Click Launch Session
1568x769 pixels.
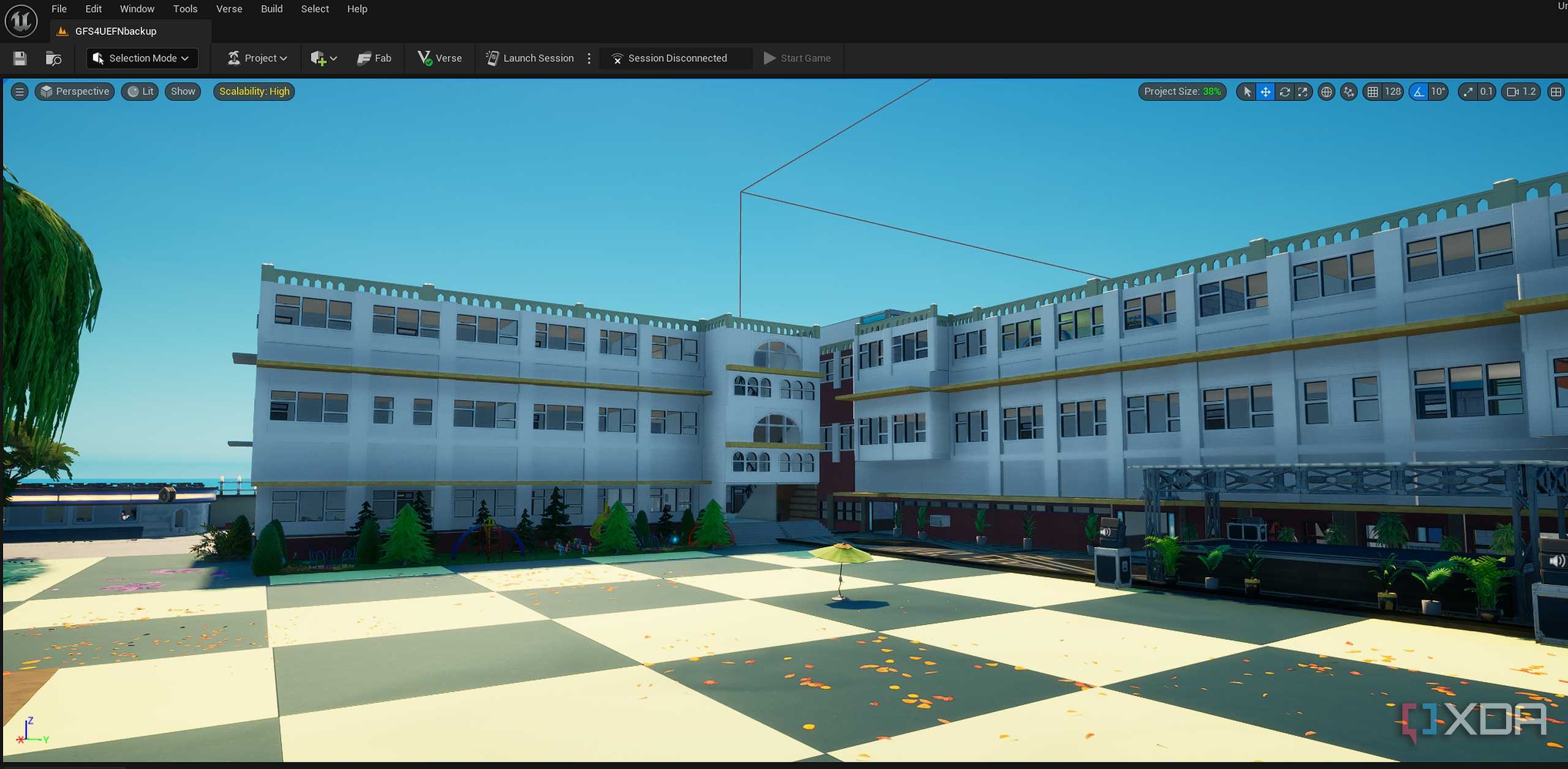(x=530, y=58)
